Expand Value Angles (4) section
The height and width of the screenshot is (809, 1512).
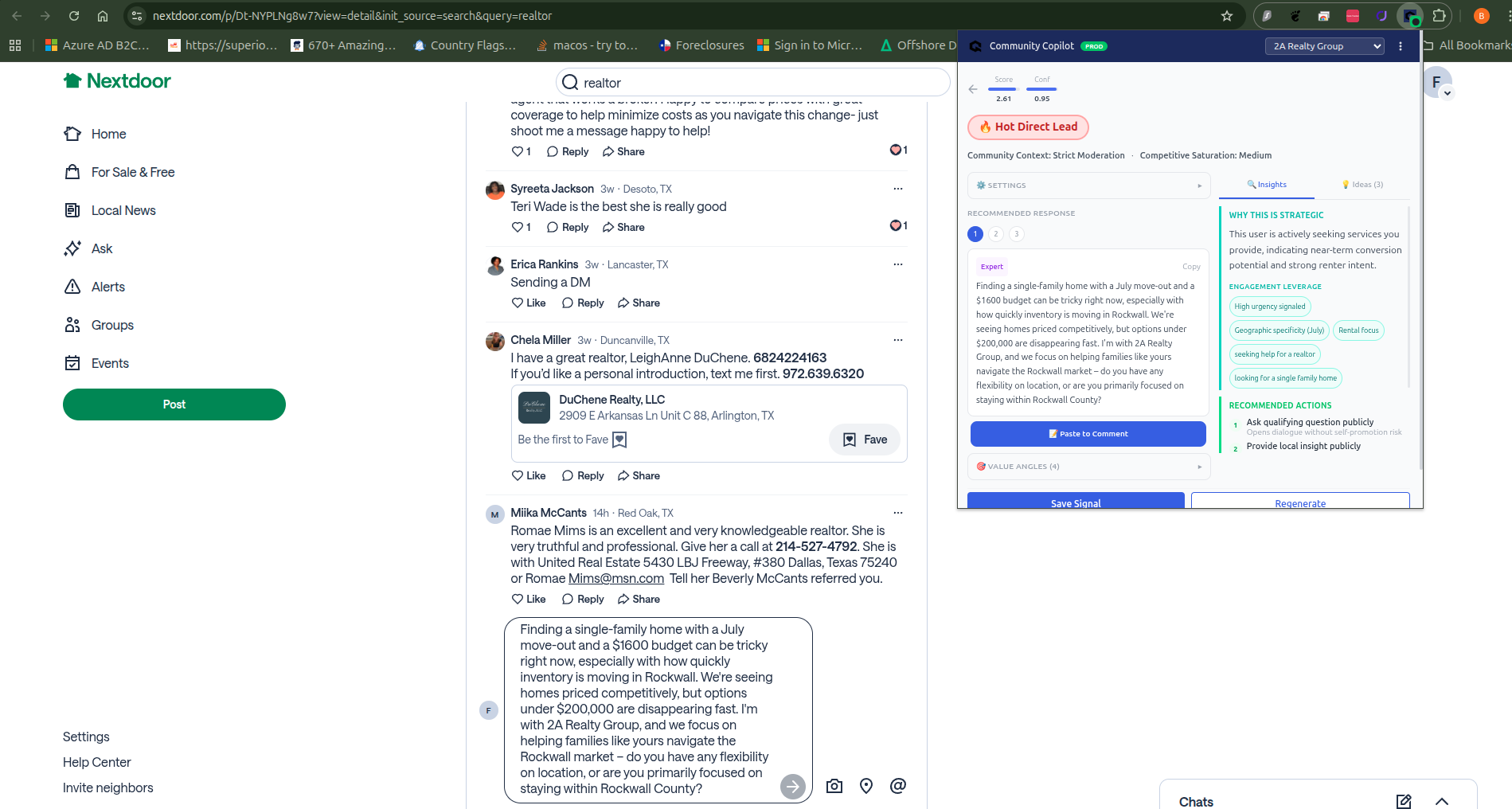(x=1088, y=467)
